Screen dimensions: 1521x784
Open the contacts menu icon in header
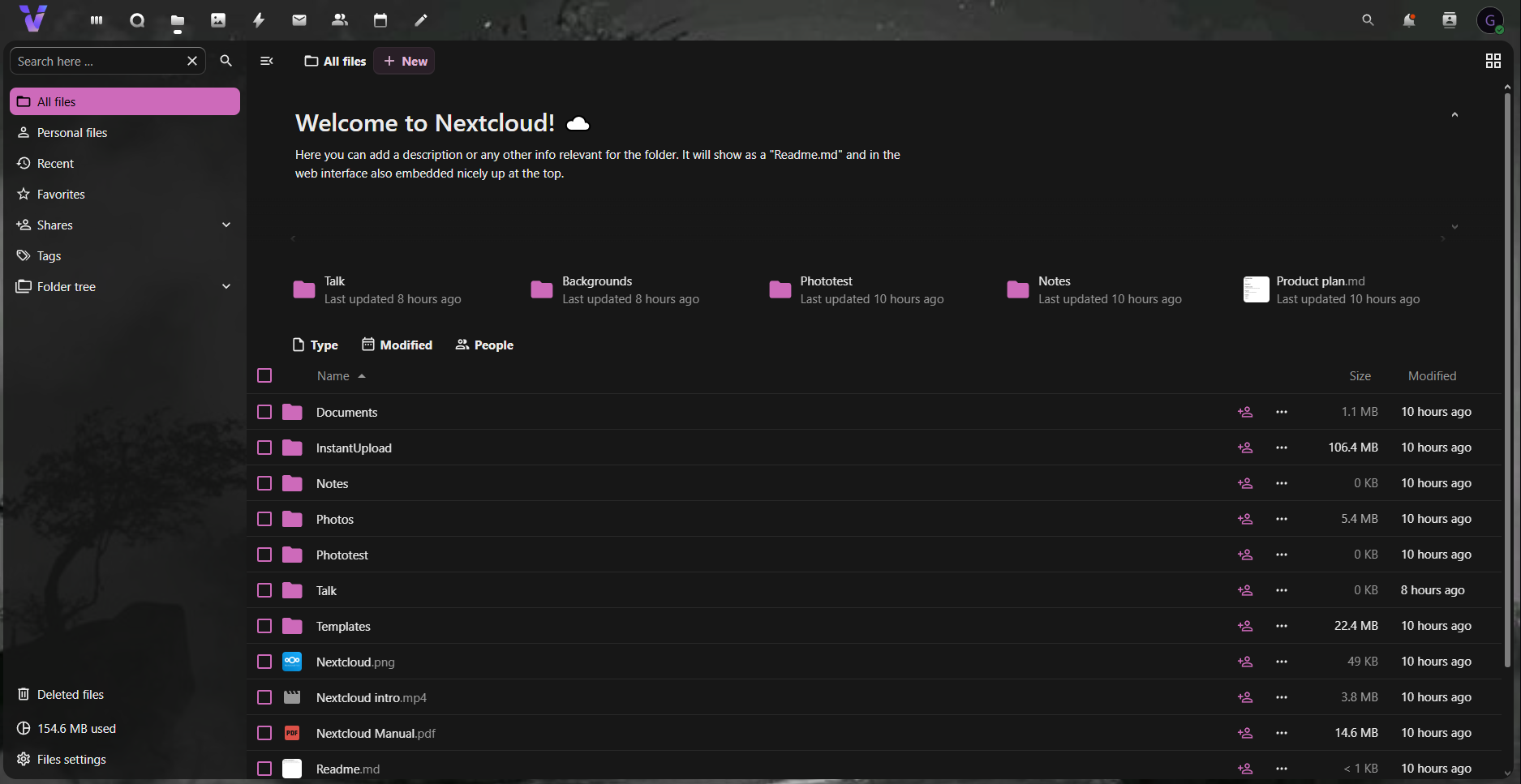(x=1450, y=20)
